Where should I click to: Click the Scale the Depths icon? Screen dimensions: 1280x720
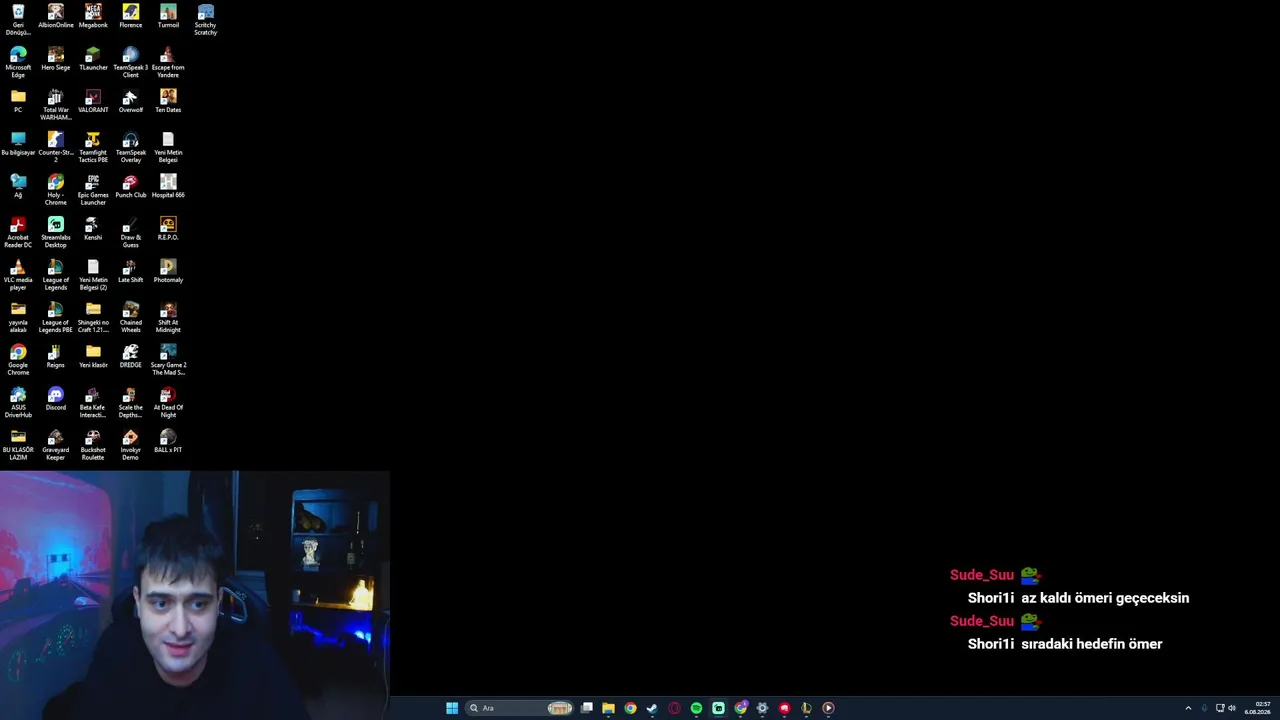131,401
